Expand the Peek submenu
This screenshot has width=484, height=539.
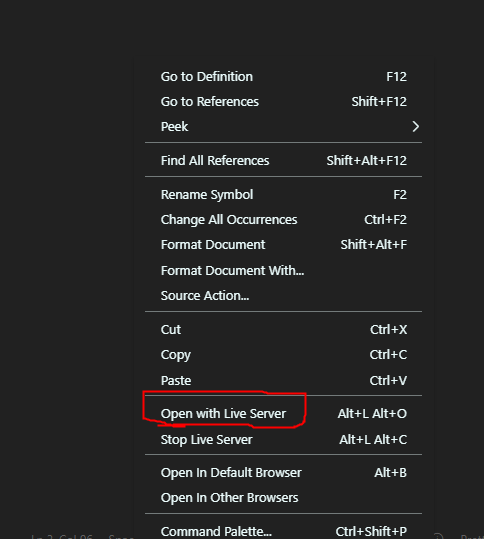pyautogui.click(x=284, y=126)
